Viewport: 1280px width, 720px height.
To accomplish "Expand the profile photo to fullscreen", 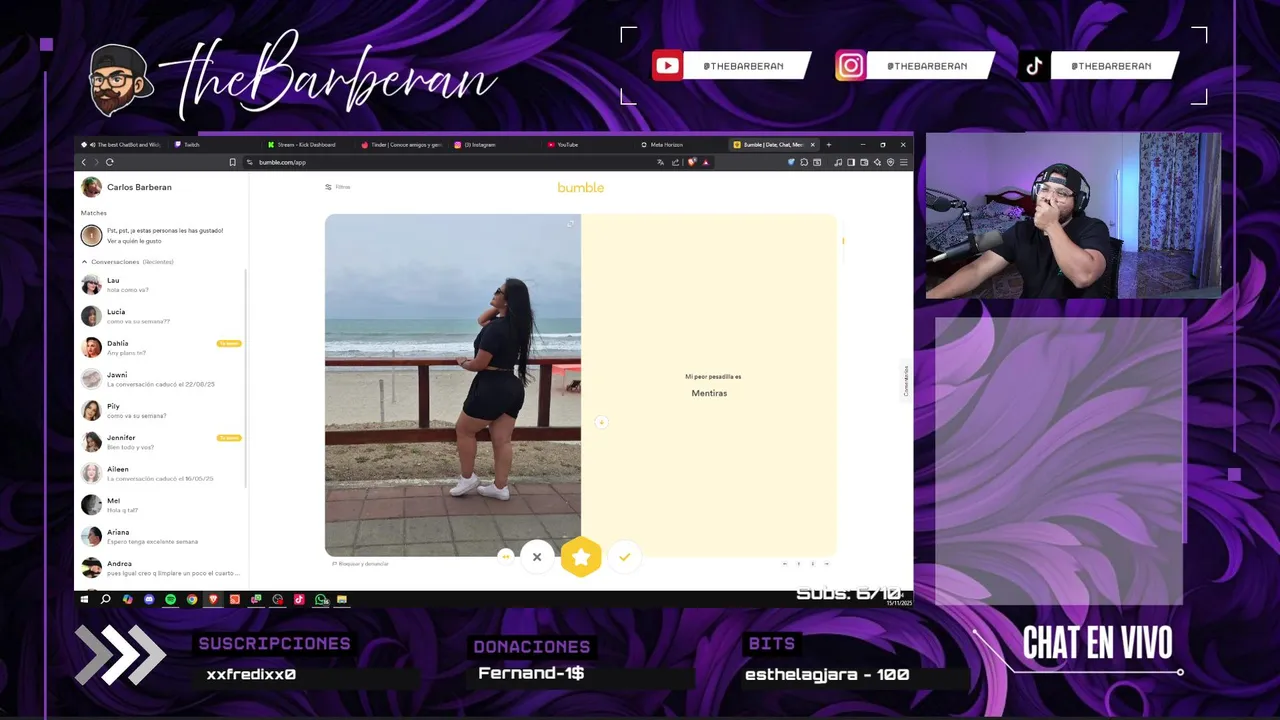I will point(571,223).
